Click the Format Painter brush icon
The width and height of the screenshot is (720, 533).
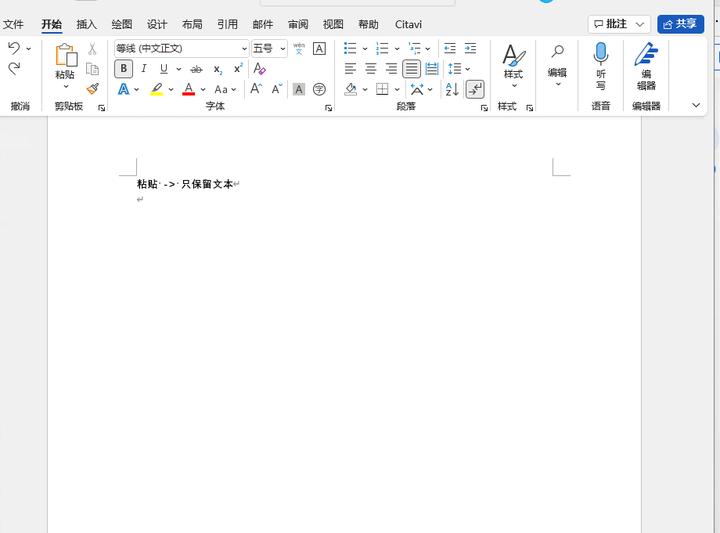pyautogui.click(x=92, y=89)
